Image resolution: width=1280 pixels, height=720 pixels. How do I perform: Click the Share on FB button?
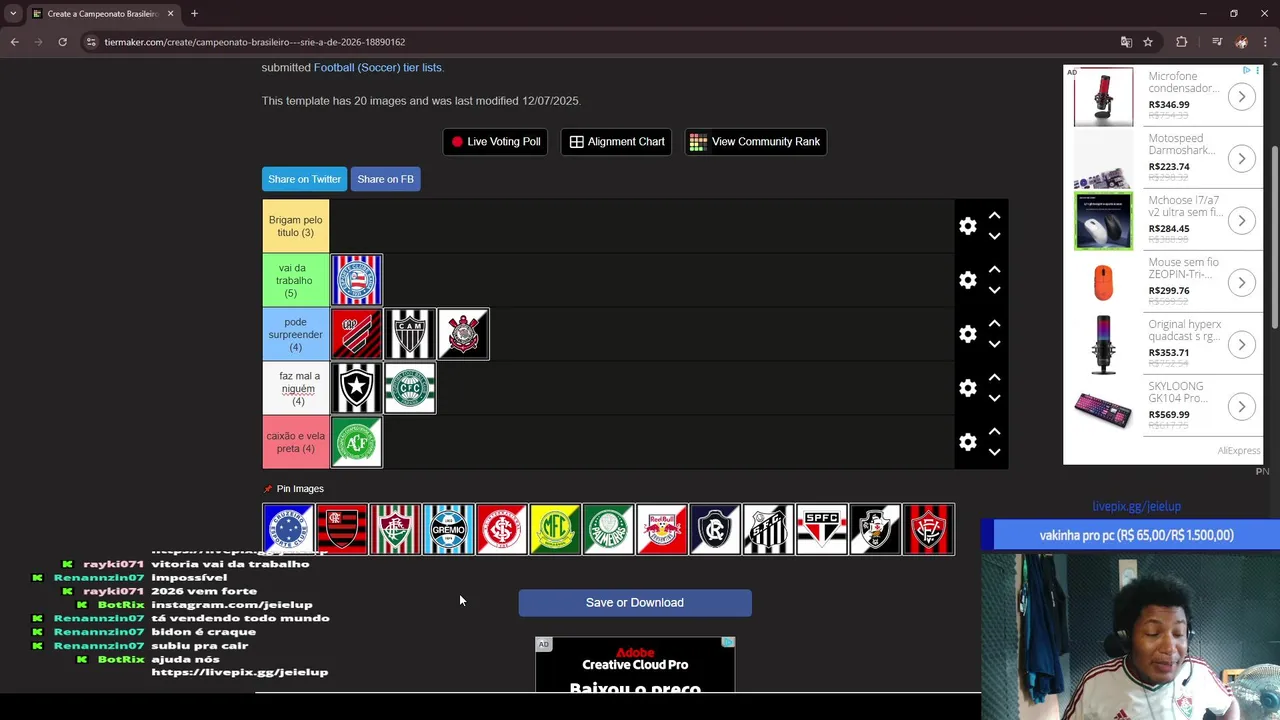385,179
